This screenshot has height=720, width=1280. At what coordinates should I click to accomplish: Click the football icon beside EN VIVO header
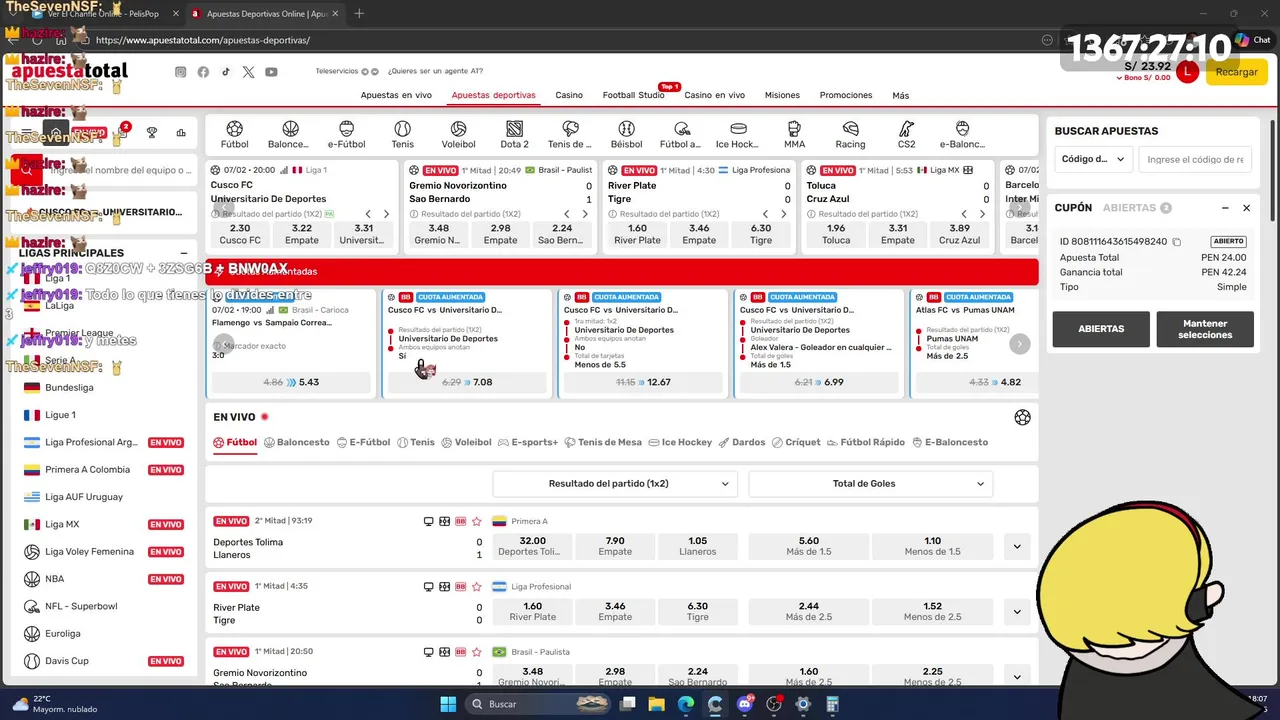click(x=1022, y=418)
